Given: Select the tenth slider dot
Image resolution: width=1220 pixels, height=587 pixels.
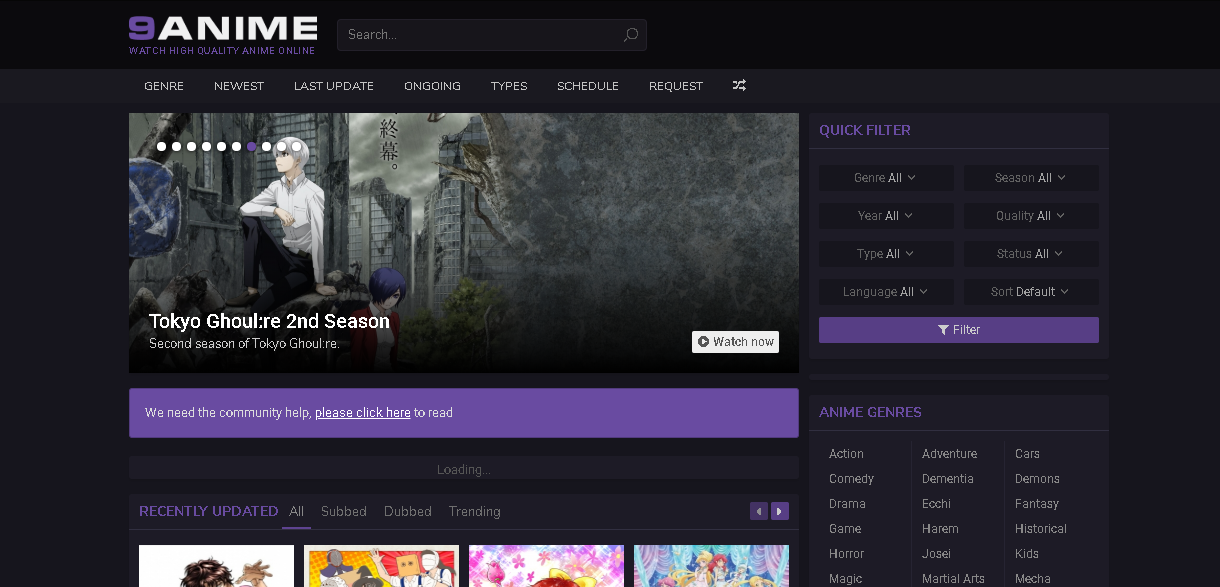Looking at the screenshot, I should coord(296,146).
